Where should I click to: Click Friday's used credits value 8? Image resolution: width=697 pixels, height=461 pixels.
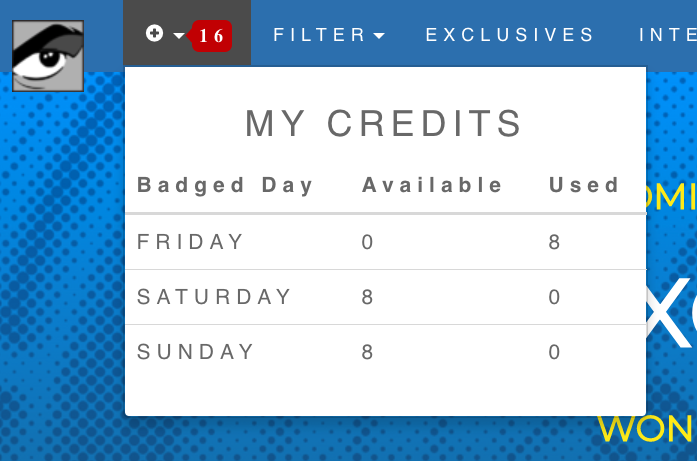[x=554, y=242]
